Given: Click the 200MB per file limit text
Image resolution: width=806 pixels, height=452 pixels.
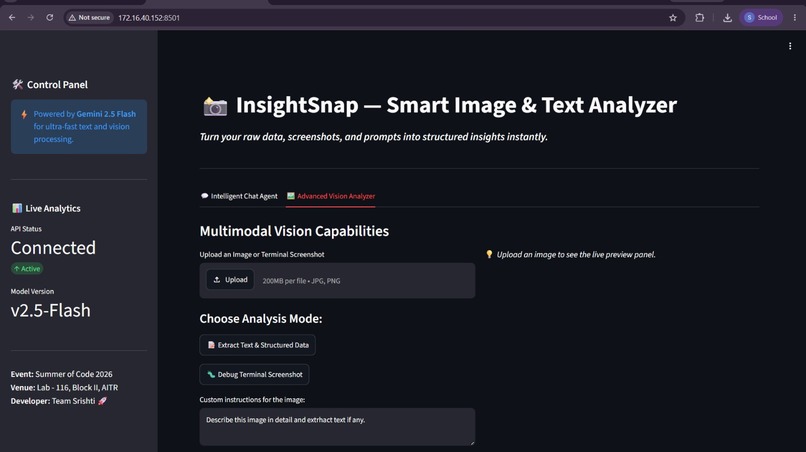Looking at the screenshot, I should (301, 281).
